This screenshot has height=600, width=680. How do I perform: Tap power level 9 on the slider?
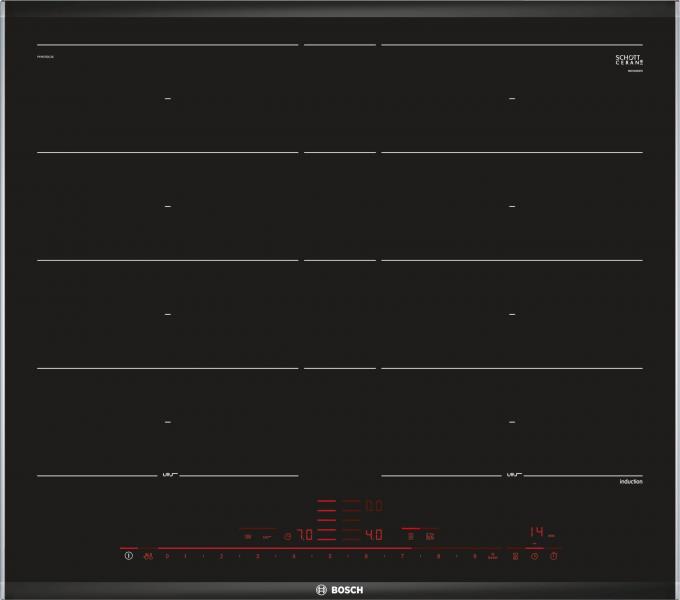(474, 556)
